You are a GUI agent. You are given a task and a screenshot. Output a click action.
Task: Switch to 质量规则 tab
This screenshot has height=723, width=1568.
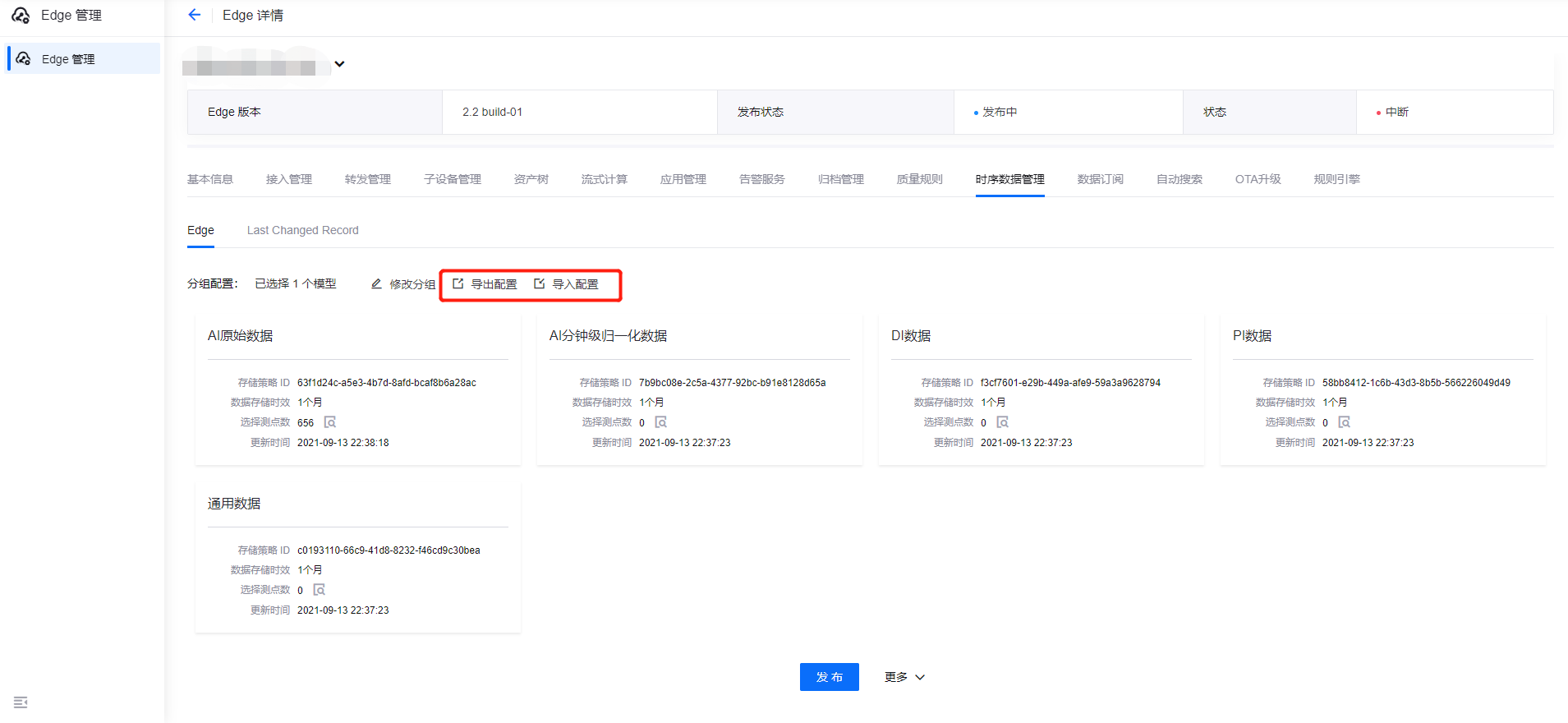[x=920, y=179]
